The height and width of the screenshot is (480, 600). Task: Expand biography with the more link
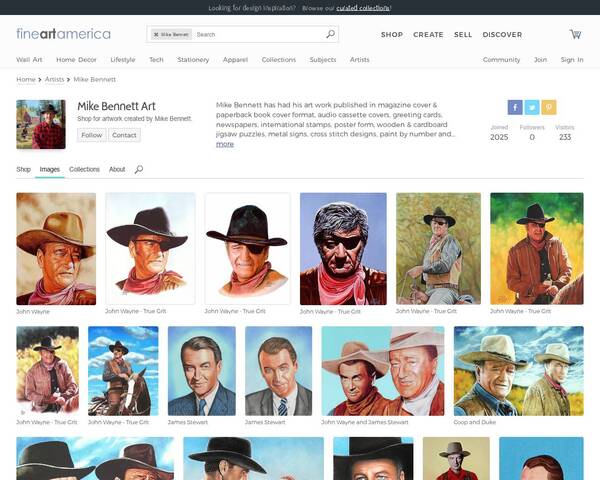225,144
